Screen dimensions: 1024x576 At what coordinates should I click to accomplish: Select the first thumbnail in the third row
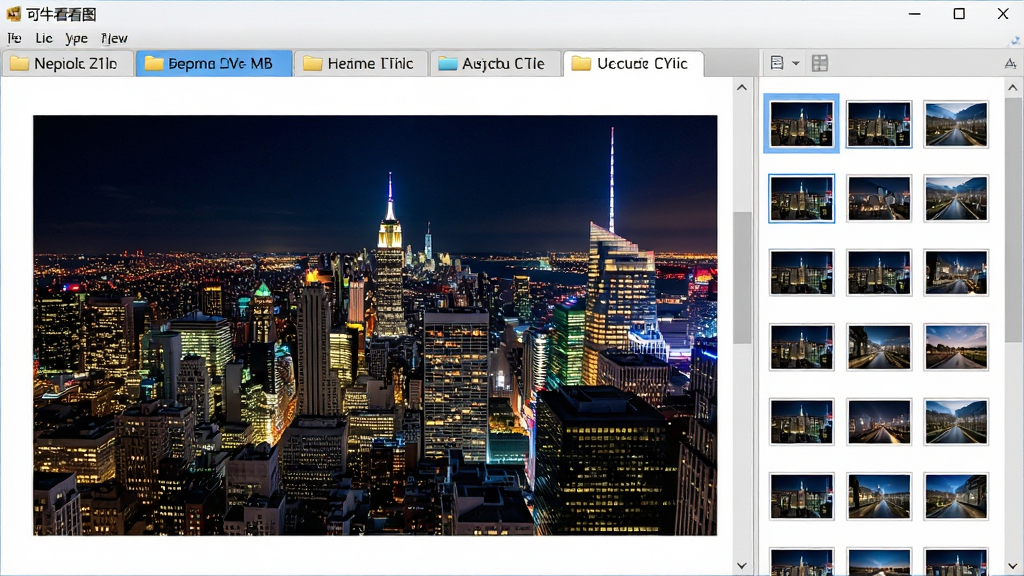[x=801, y=272]
